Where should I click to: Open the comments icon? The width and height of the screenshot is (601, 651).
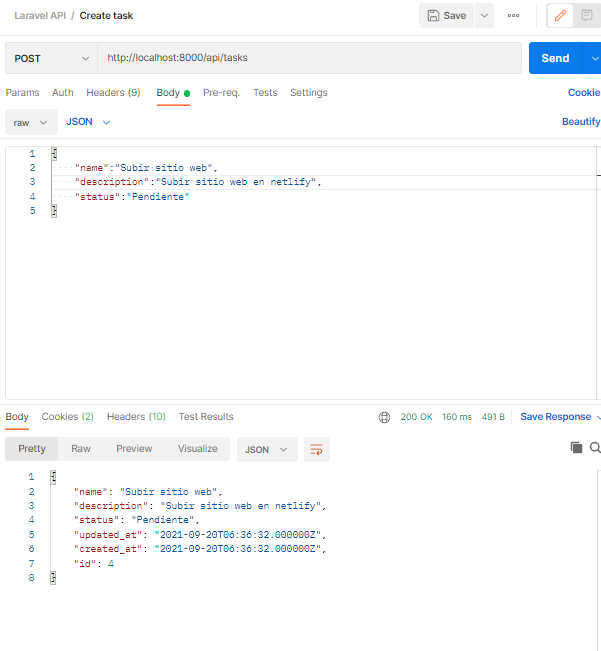click(x=586, y=16)
